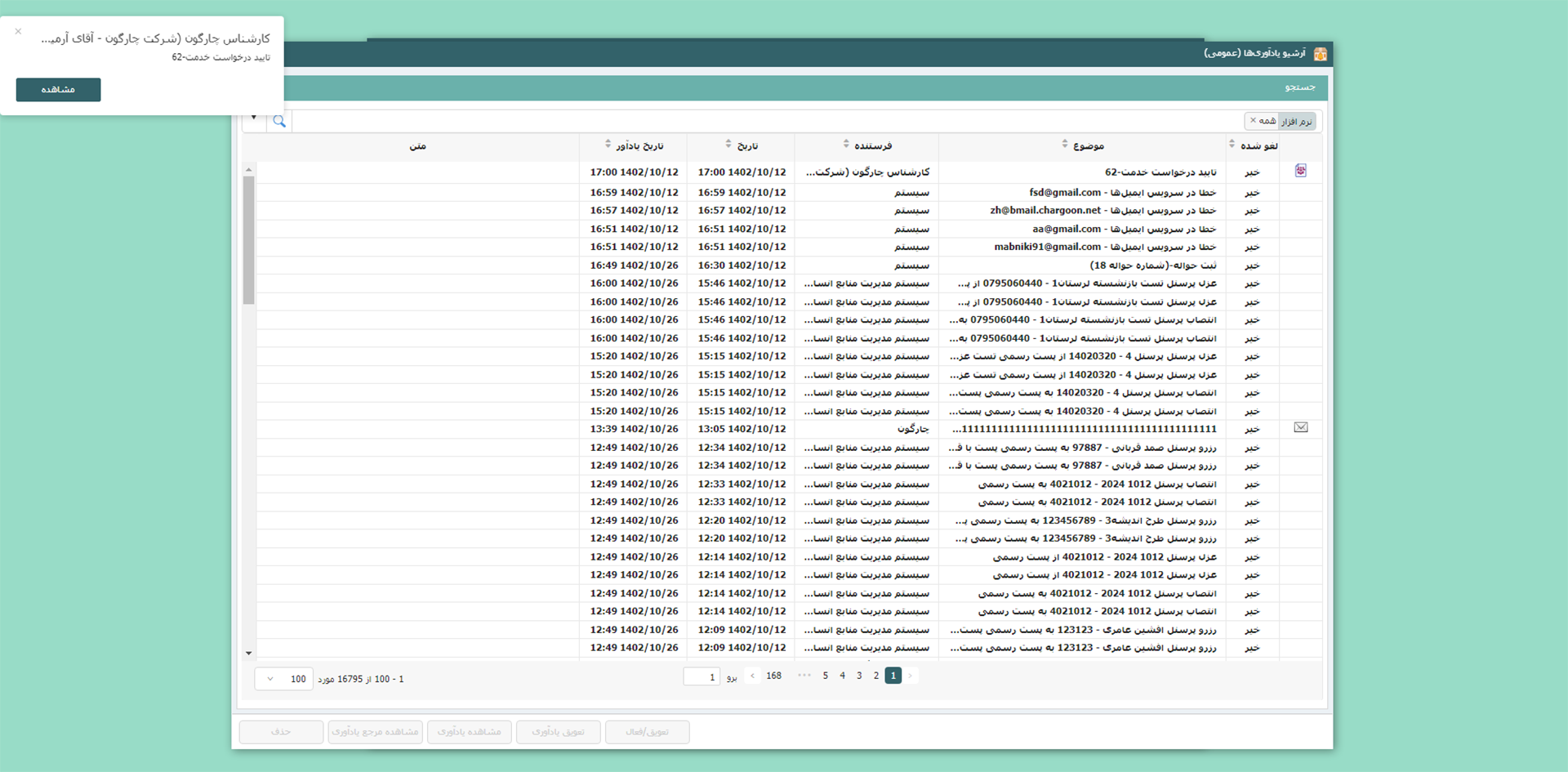The height and width of the screenshot is (772, 1568).
Task: Select the 'ثبت حواله-(شماره حواله 18)' row
Action: (1152, 266)
